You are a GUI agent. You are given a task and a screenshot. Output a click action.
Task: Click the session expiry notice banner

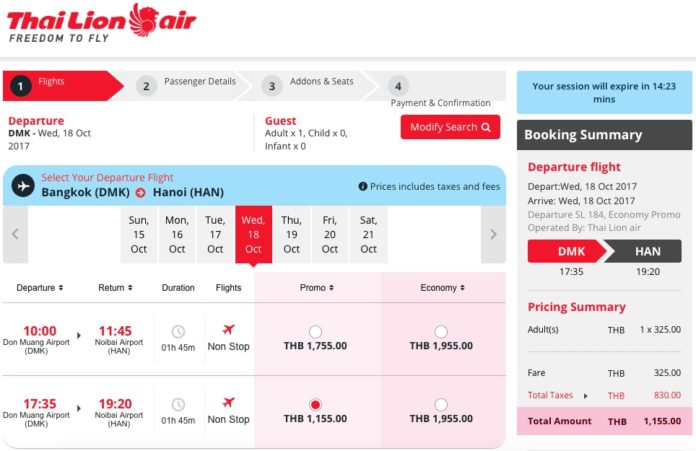click(x=604, y=92)
